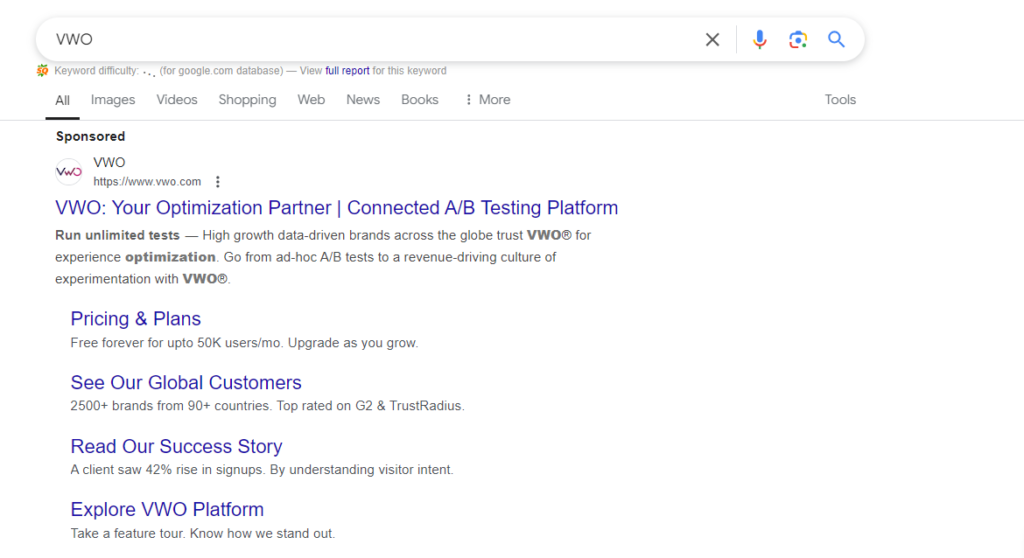Image resolution: width=1024 pixels, height=558 pixels.
Task: Open See Our Global Customers sitelink
Action: (186, 382)
